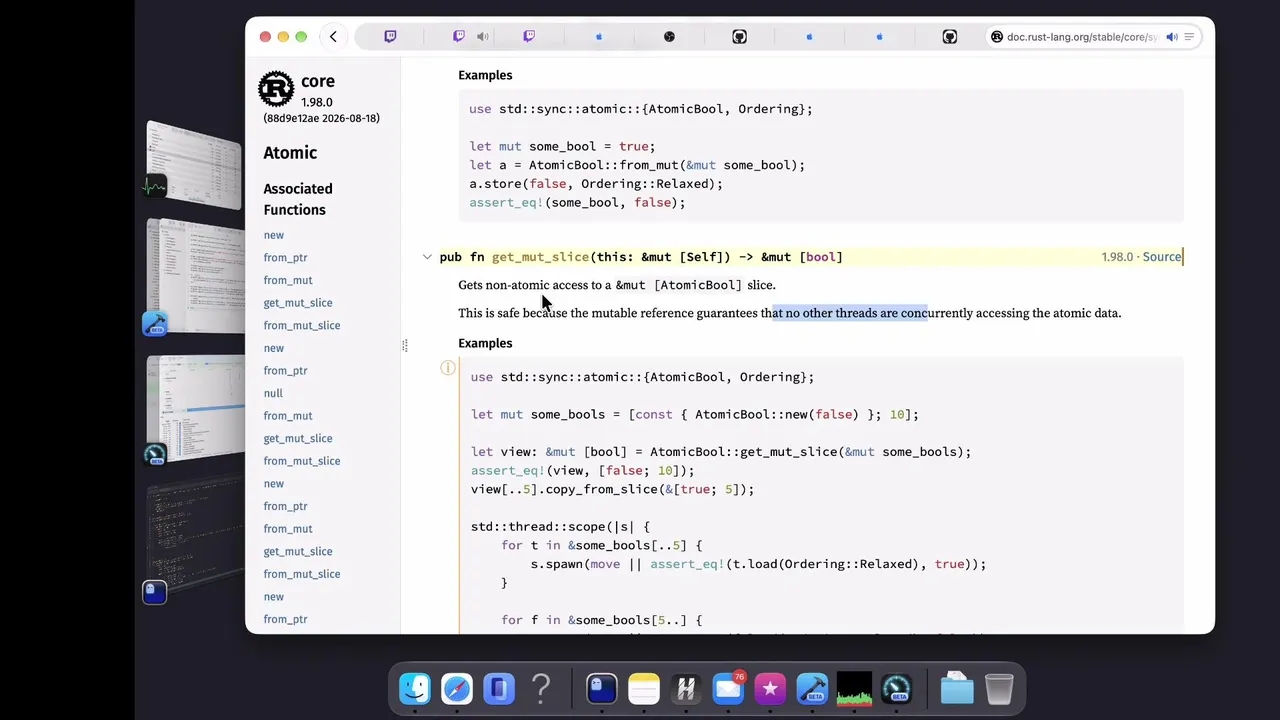Screen dimensions: 1280x720
Task: Click 'let mut some_bool = true;' code line
Action: tap(562, 146)
